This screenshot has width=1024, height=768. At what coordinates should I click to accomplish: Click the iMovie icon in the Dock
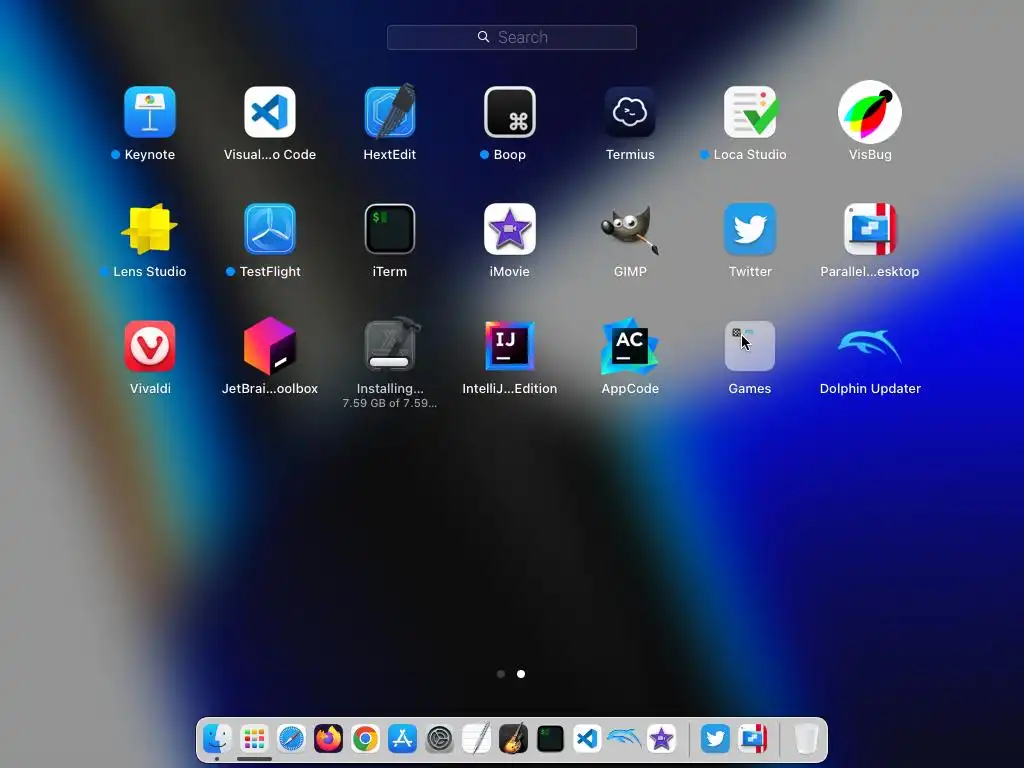click(x=662, y=739)
